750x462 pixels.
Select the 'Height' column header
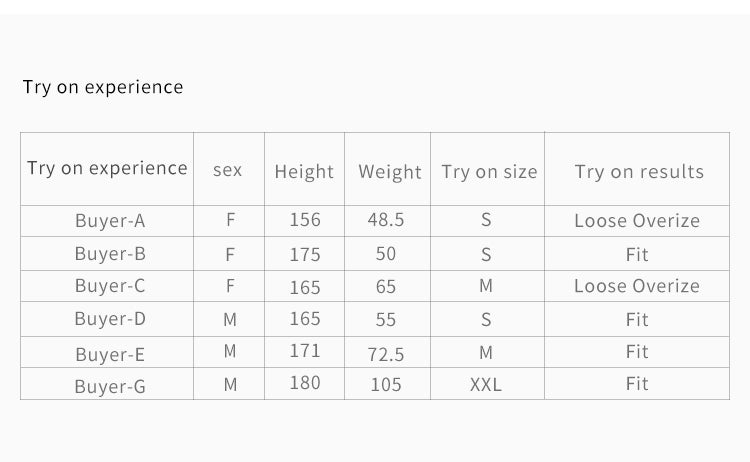tap(304, 172)
